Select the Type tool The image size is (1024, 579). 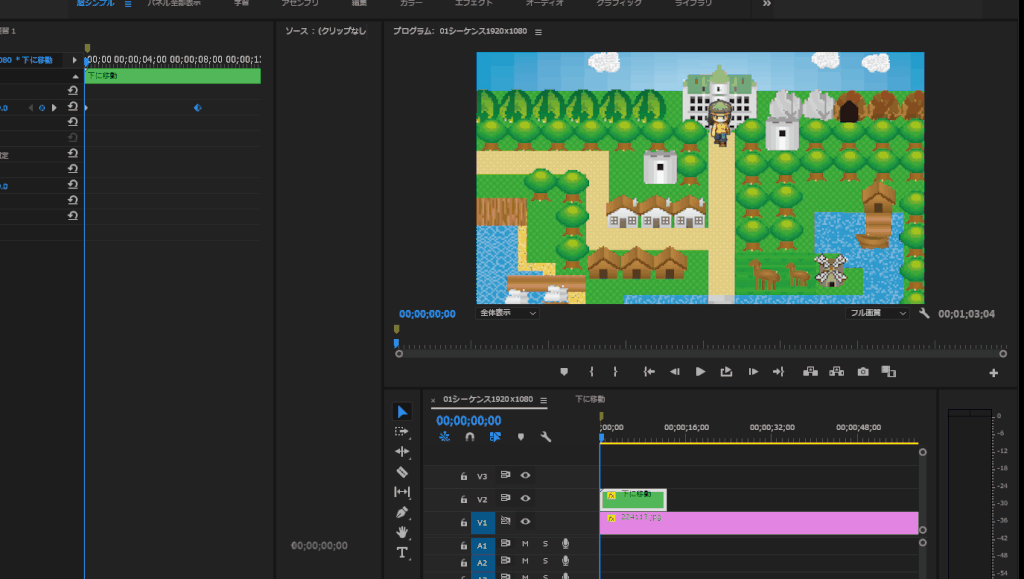coord(402,552)
